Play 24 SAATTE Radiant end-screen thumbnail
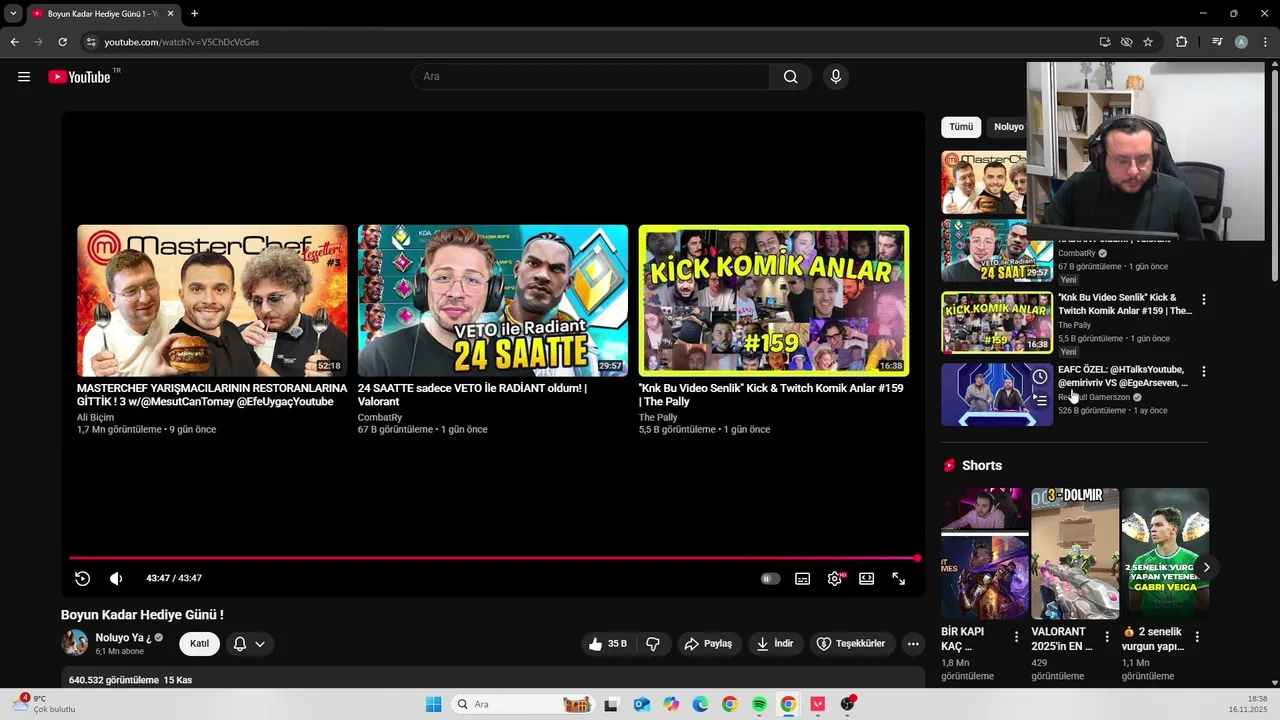This screenshot has height=720, width=1280. click(493, 300)
